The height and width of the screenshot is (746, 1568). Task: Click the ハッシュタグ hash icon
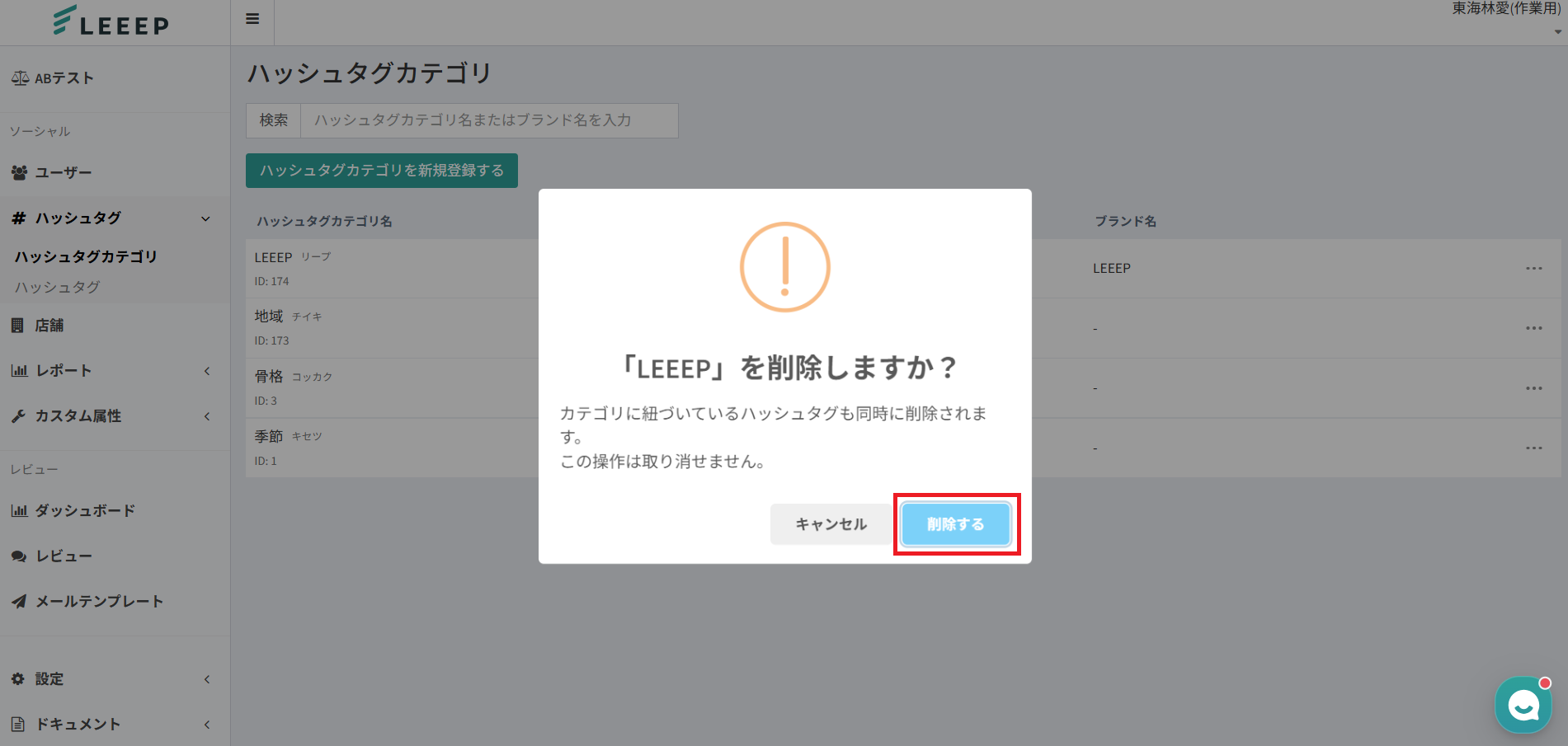coord(18,218)
